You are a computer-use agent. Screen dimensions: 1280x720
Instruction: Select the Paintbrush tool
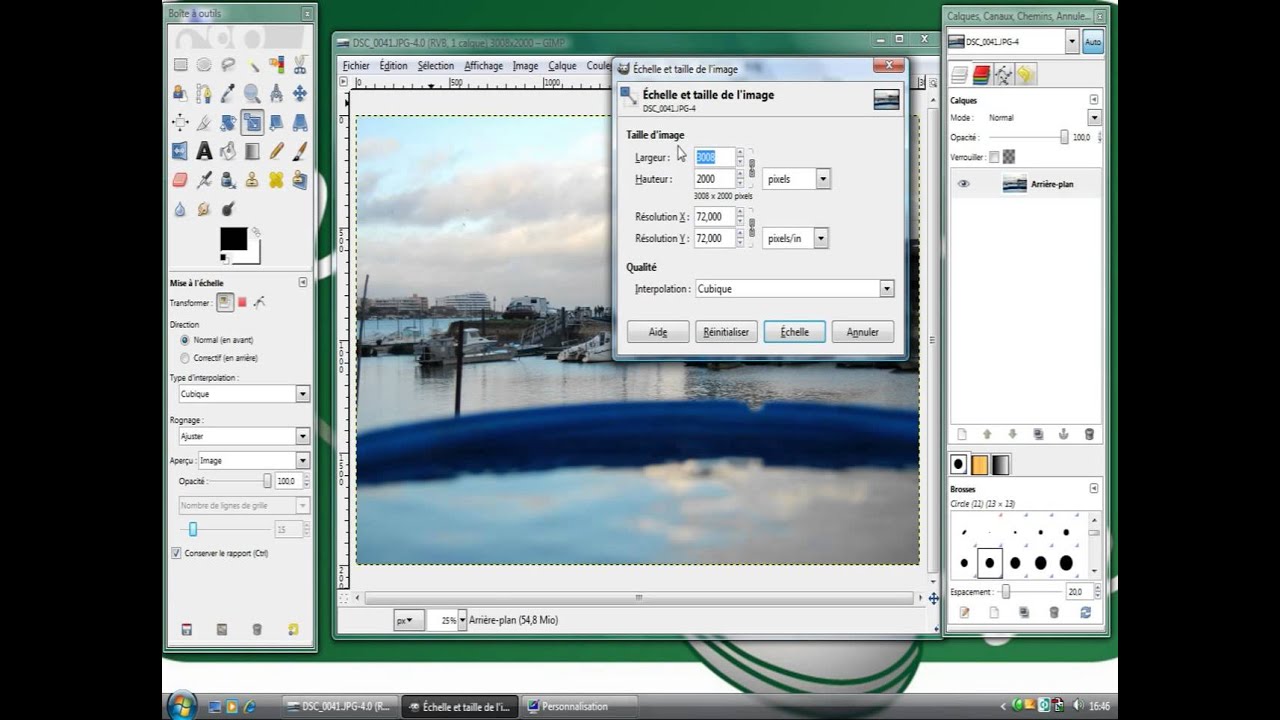click(x=300, y=151)
